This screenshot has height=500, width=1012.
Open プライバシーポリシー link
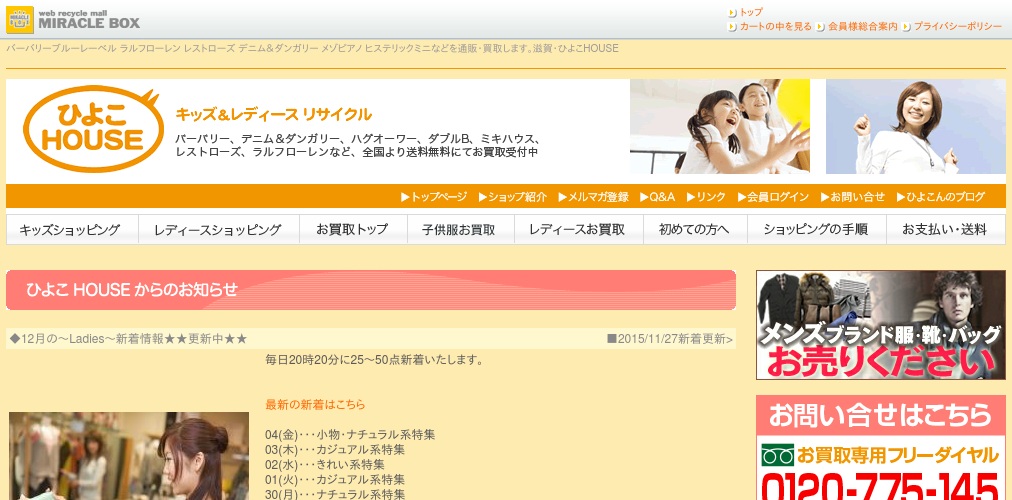(957, 27)
